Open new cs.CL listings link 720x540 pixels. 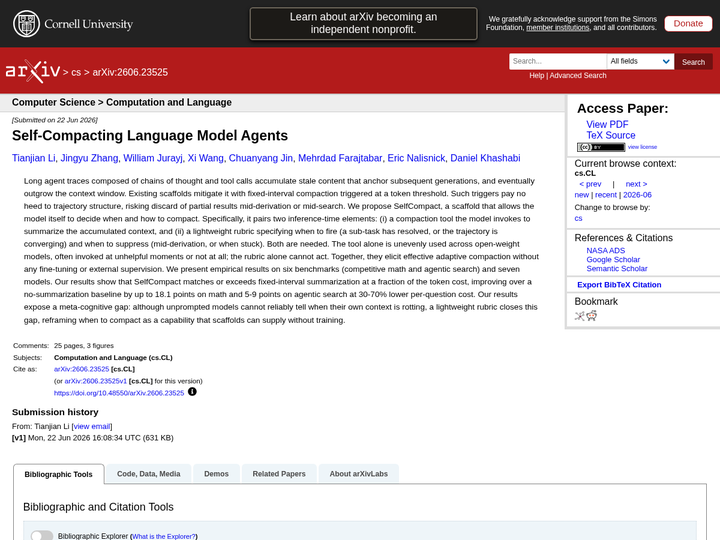tap(581, 195)
